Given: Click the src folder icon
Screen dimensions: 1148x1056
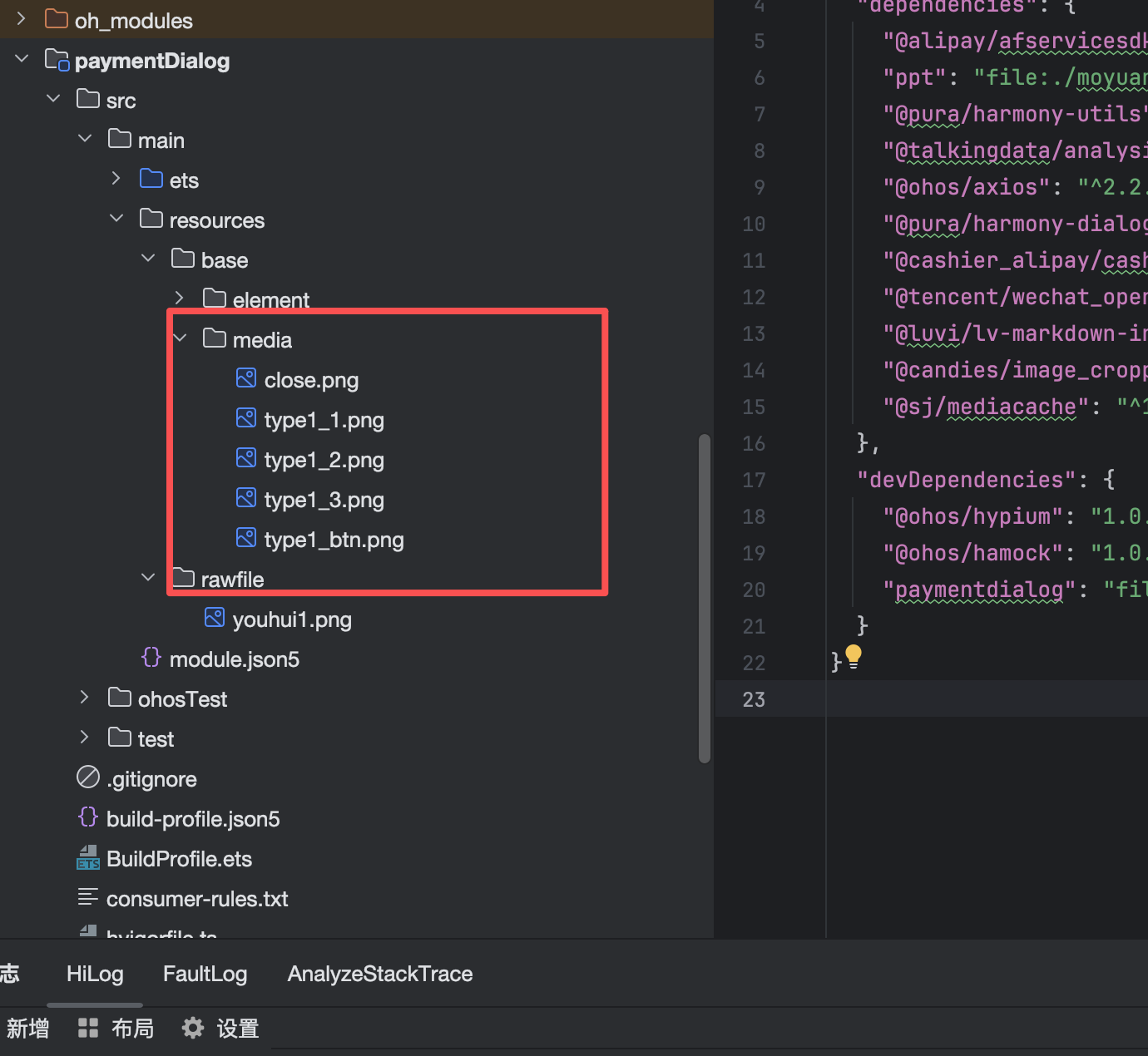Looking at the screenshot, I should tap(88, 99).
